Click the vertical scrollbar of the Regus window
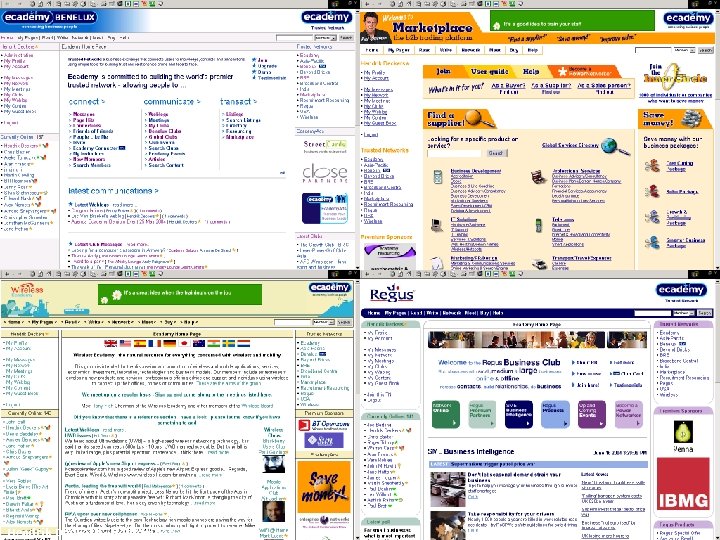Viewport: 720px width, 540px height. [x=717, y=409]
